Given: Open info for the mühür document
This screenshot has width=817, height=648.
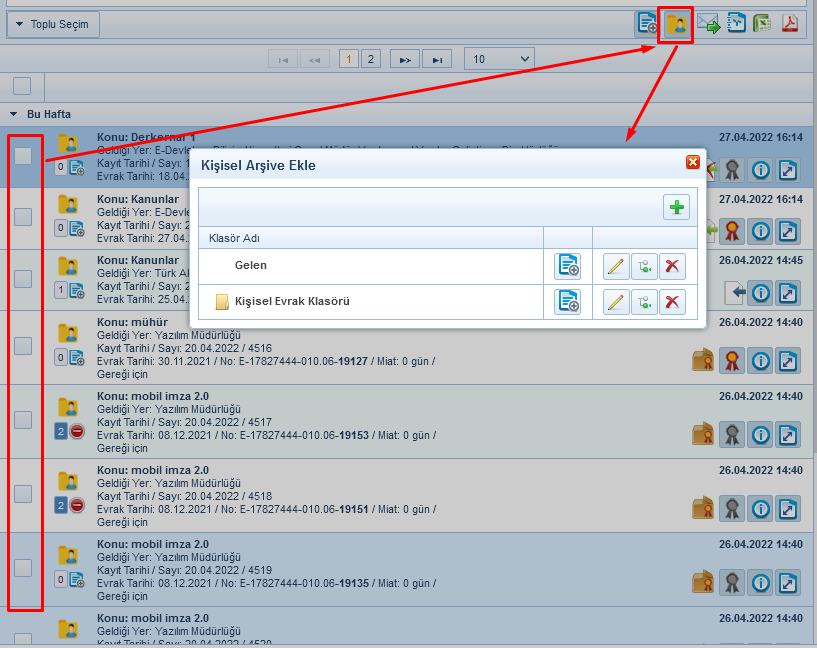Looking at the screenshot, I should click(x=760, y=361).
